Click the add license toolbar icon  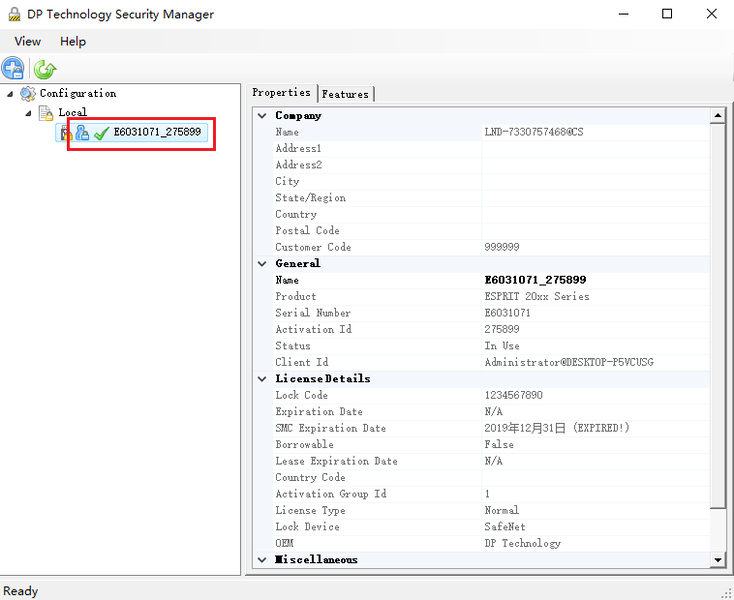(x=13, y=69)
